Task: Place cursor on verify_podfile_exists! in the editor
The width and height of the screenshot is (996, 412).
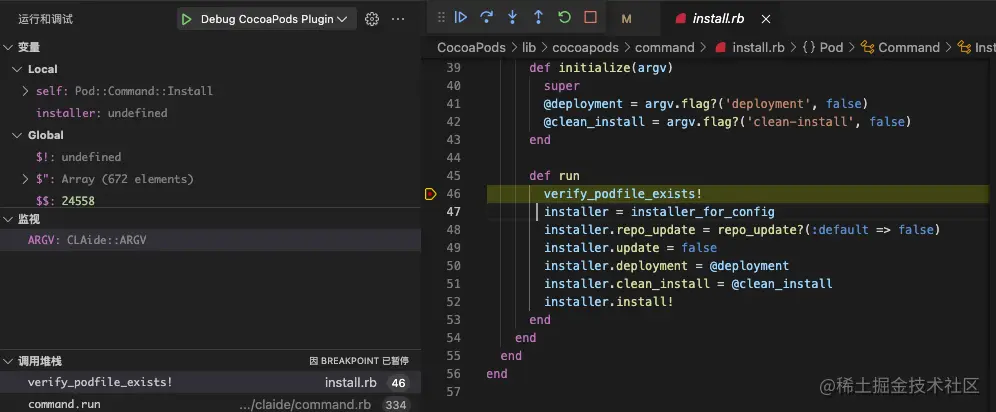Action: click(x=622, y=194)
